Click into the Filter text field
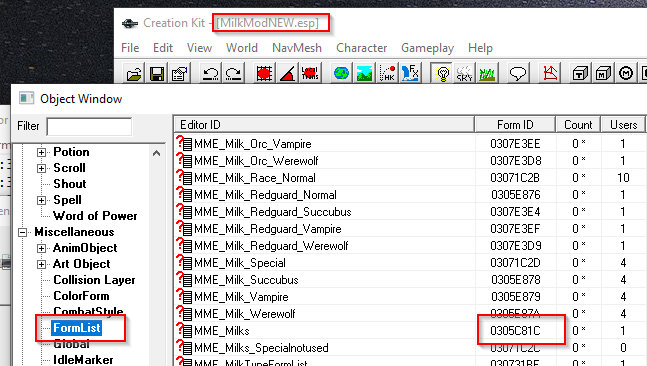The height and width of the screenshot is (366, 647). pos(89,126)
